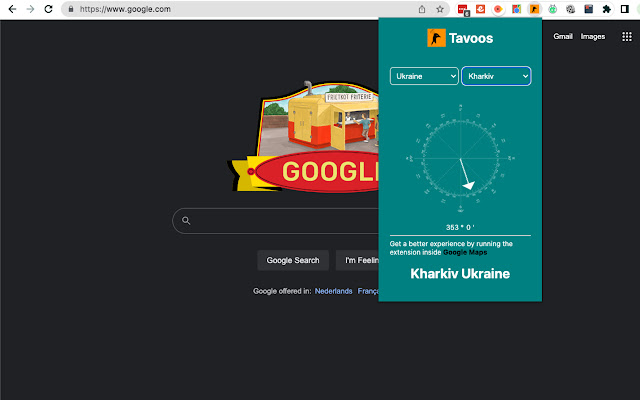Viewport: 640px width, 400px height.
Task: Click the '353 ° 0 '' bearing readout
Action: coord(460,227)
